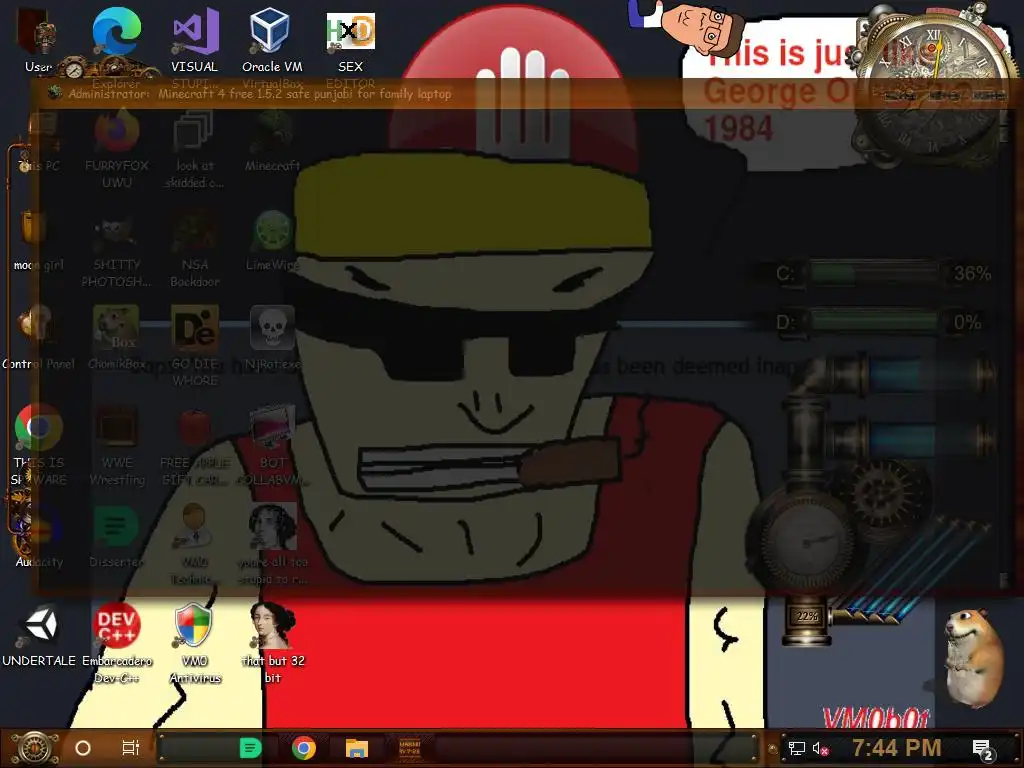This screenshot has width=1024, height=768.
Task: Open the 'you're all too stupid' icon
Action: point(272,545)
